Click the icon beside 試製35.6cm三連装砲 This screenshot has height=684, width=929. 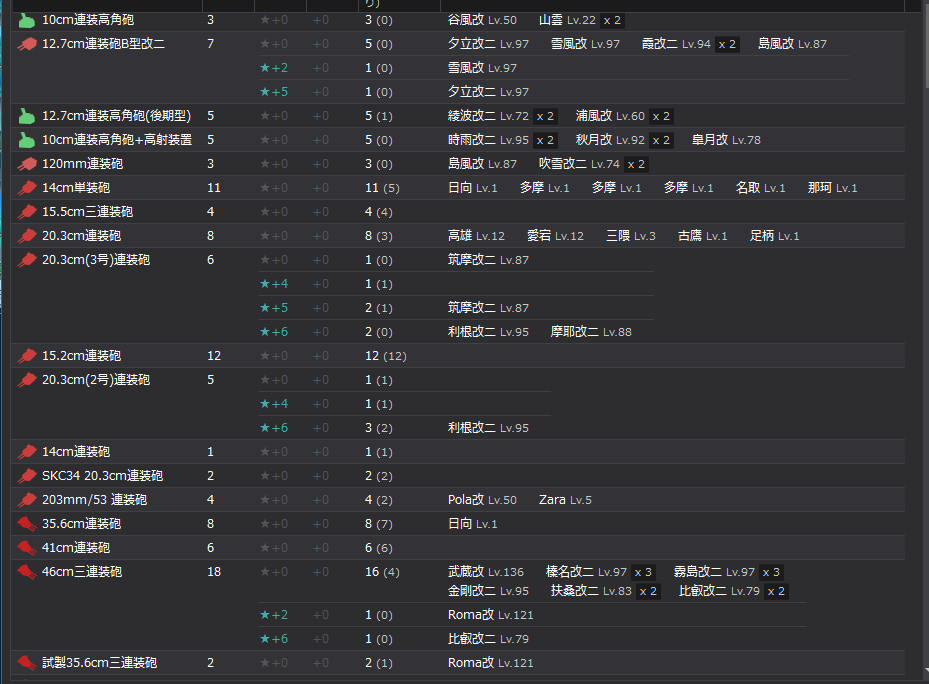point(27,663)
